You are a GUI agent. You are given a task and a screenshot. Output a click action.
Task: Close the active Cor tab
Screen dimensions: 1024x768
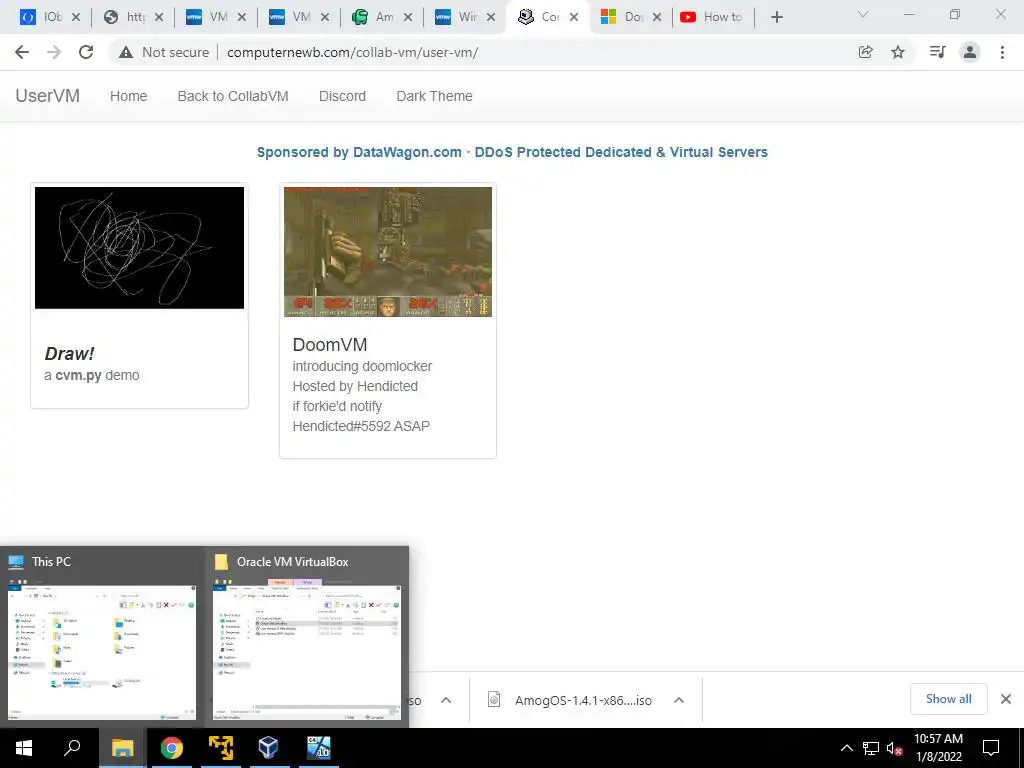tap(574, 17)
